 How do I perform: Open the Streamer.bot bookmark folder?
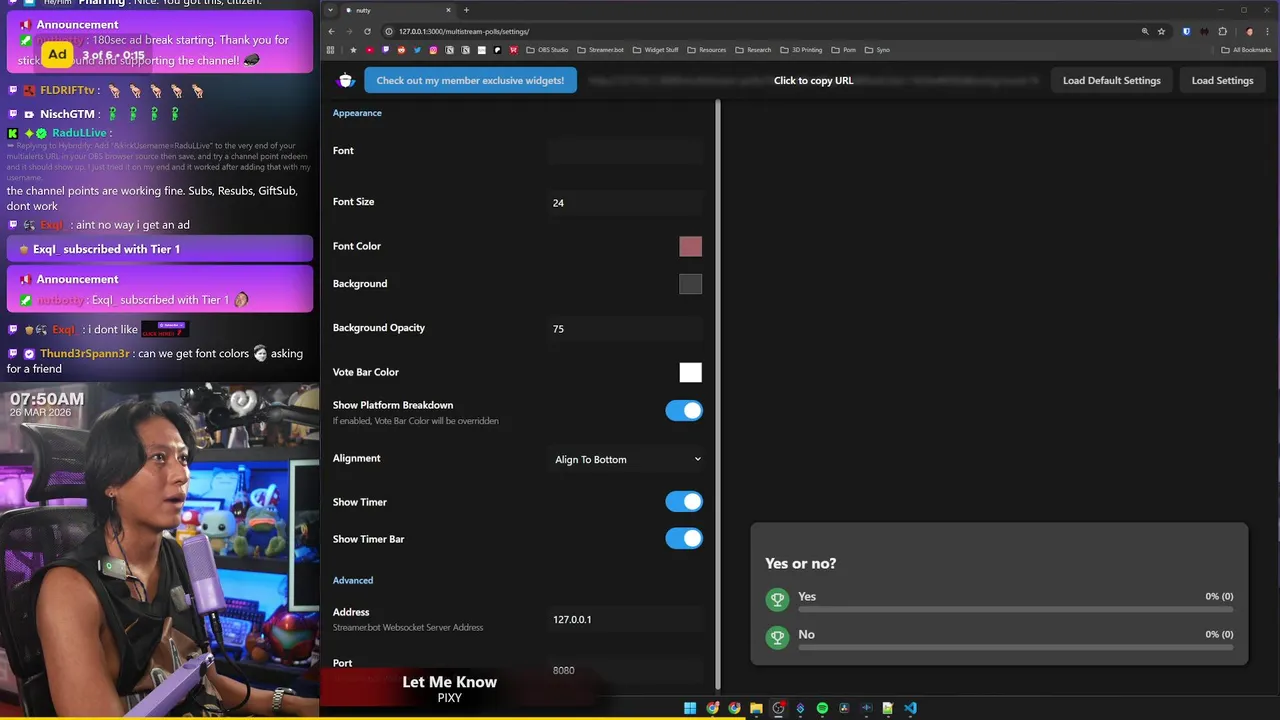coord(600,50)
